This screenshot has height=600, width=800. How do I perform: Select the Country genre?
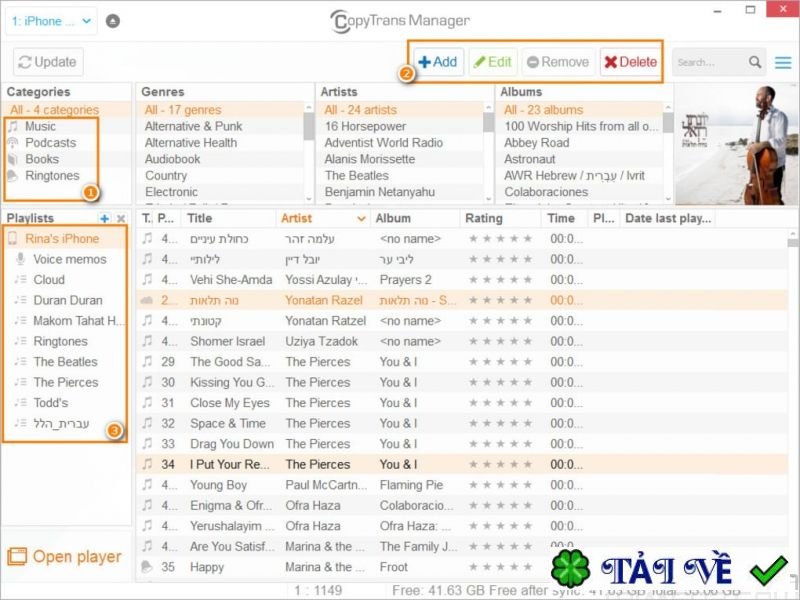tap(166, 175)
